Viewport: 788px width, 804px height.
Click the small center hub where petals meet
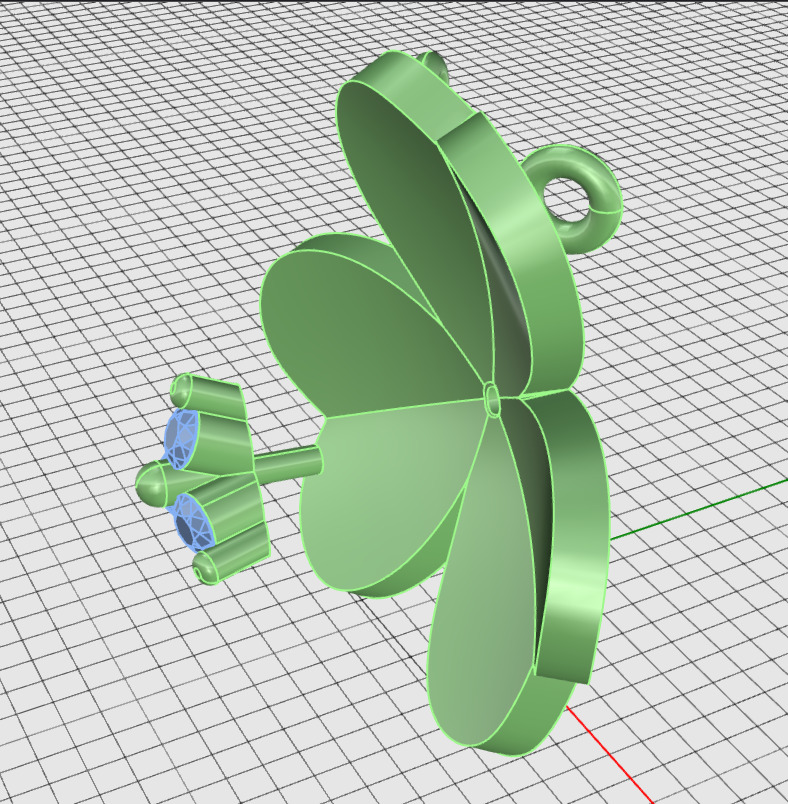coord(493,398)
